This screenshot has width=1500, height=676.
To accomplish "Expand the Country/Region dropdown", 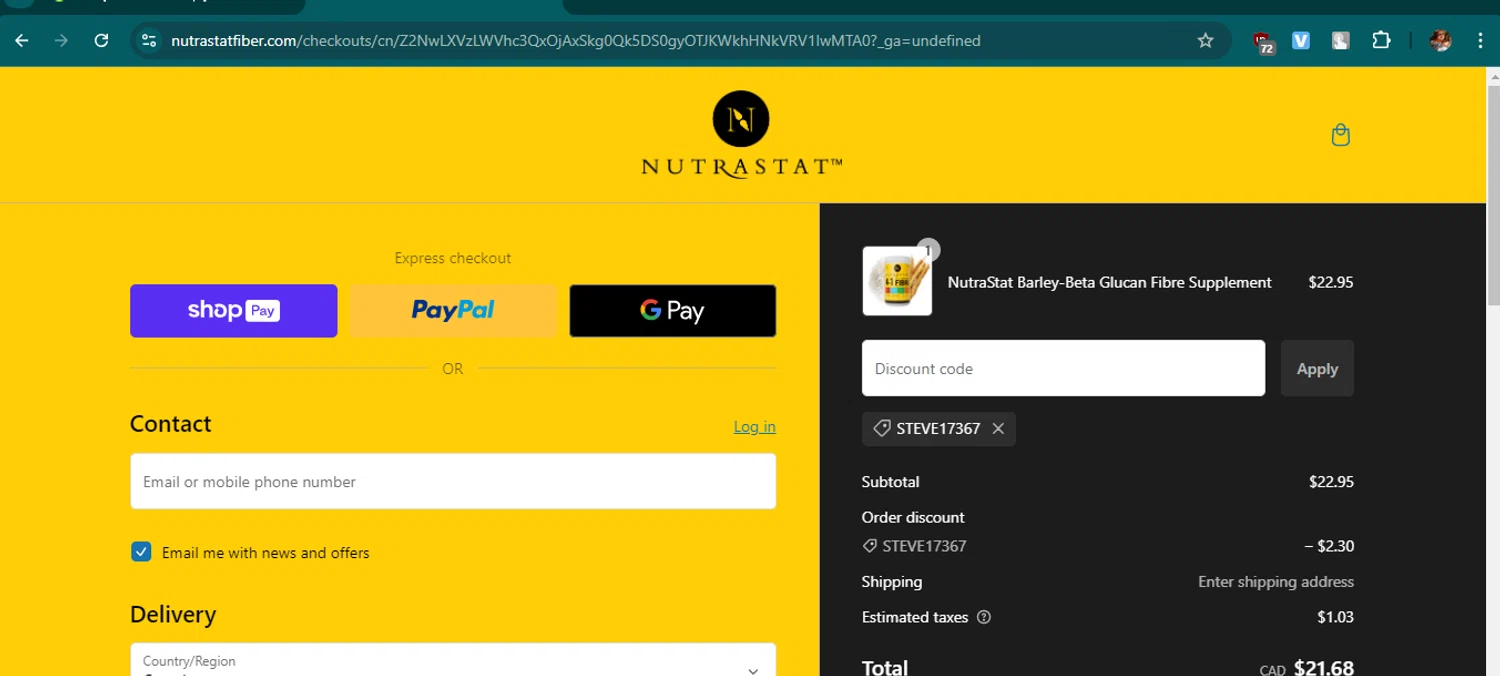I will click(x=453, y=660).
